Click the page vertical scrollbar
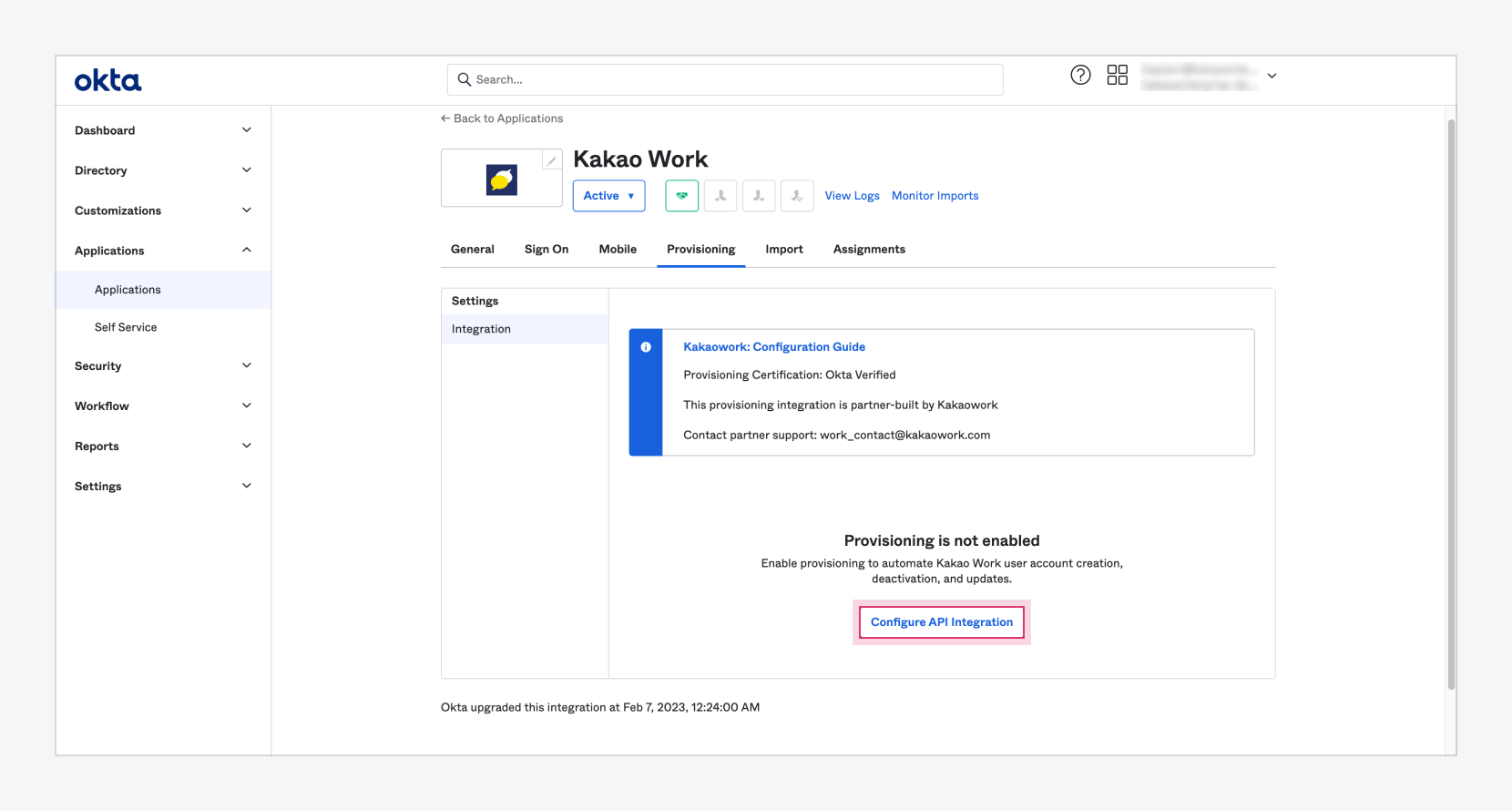Screen dimensions: 1512x811 click(x=1451, y=404)
